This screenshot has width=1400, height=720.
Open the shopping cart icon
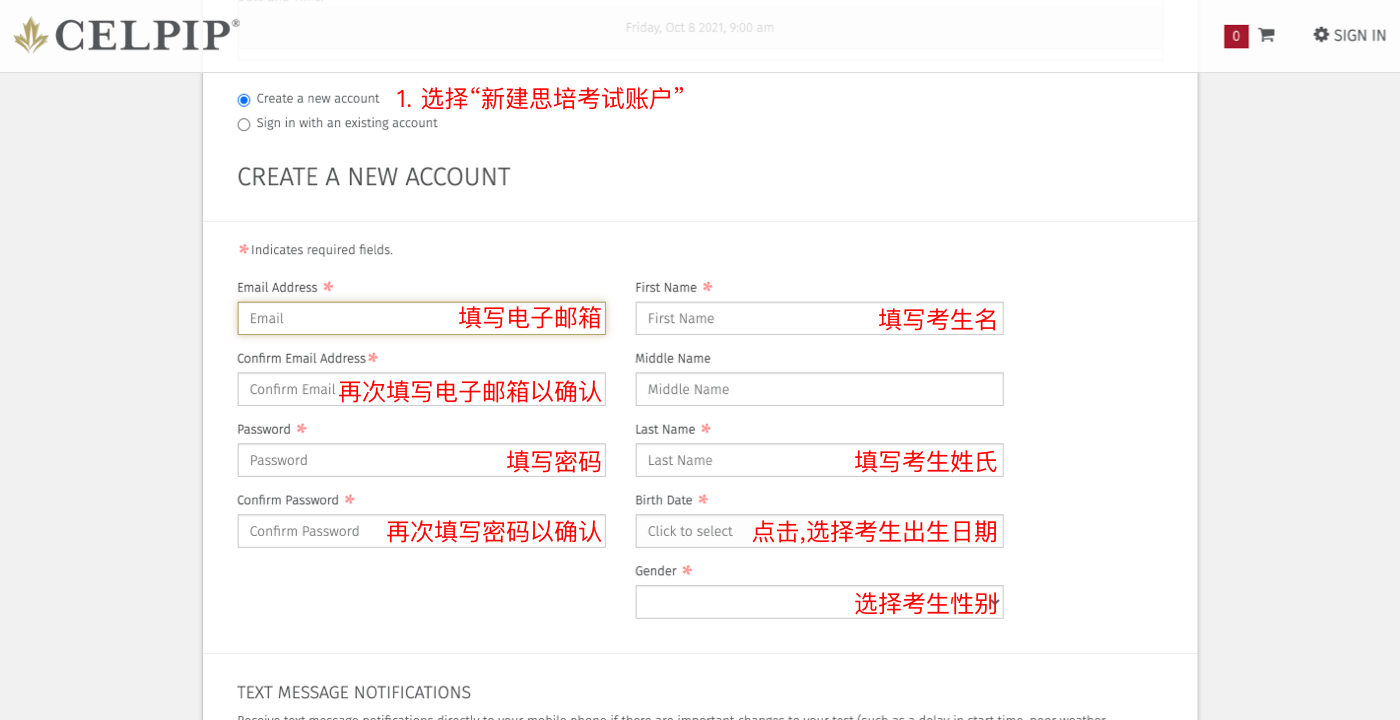pyautogui.click(x=1266, y=35)
